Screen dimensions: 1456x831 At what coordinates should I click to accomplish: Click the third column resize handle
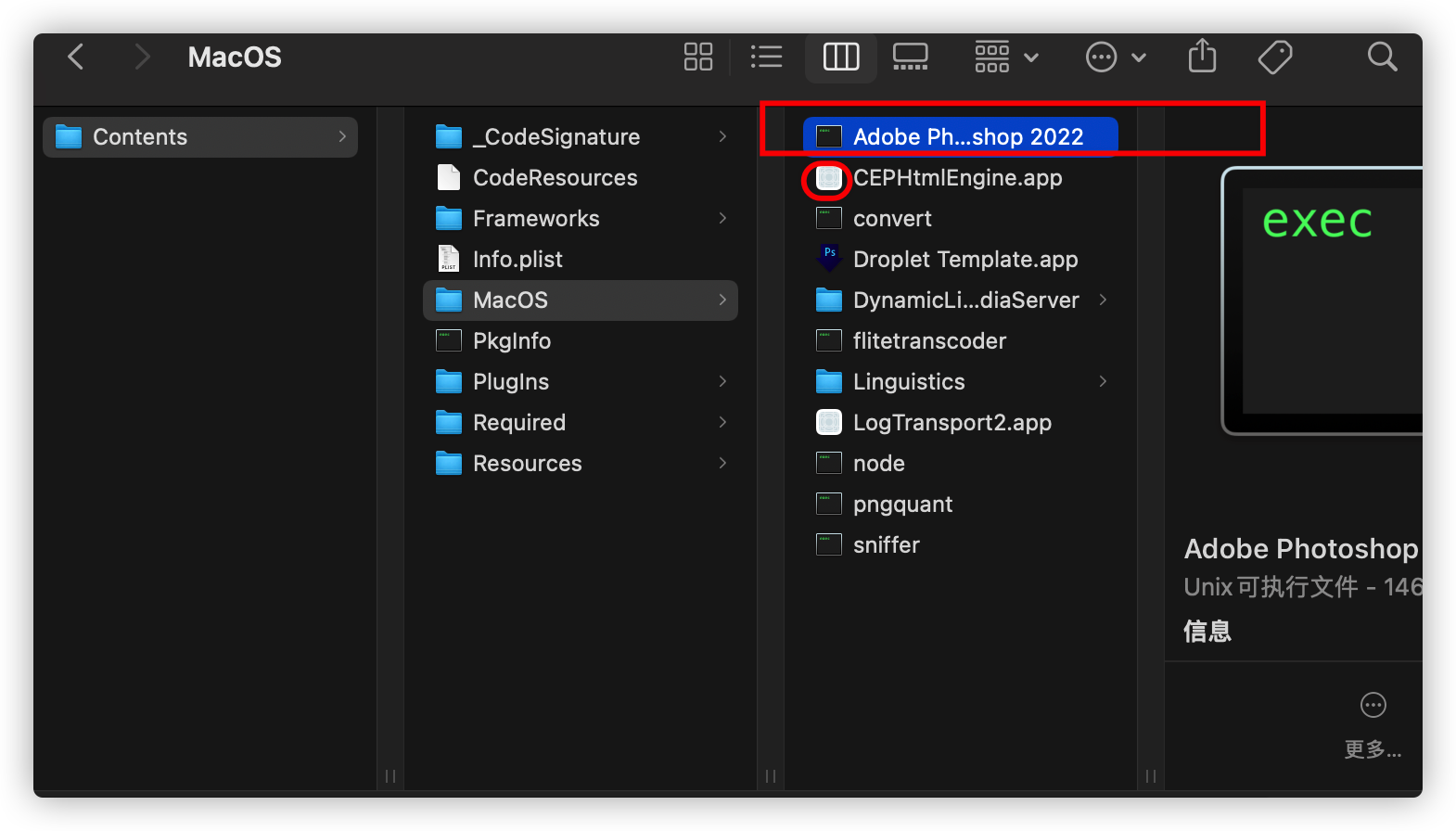click(1151, 776)
